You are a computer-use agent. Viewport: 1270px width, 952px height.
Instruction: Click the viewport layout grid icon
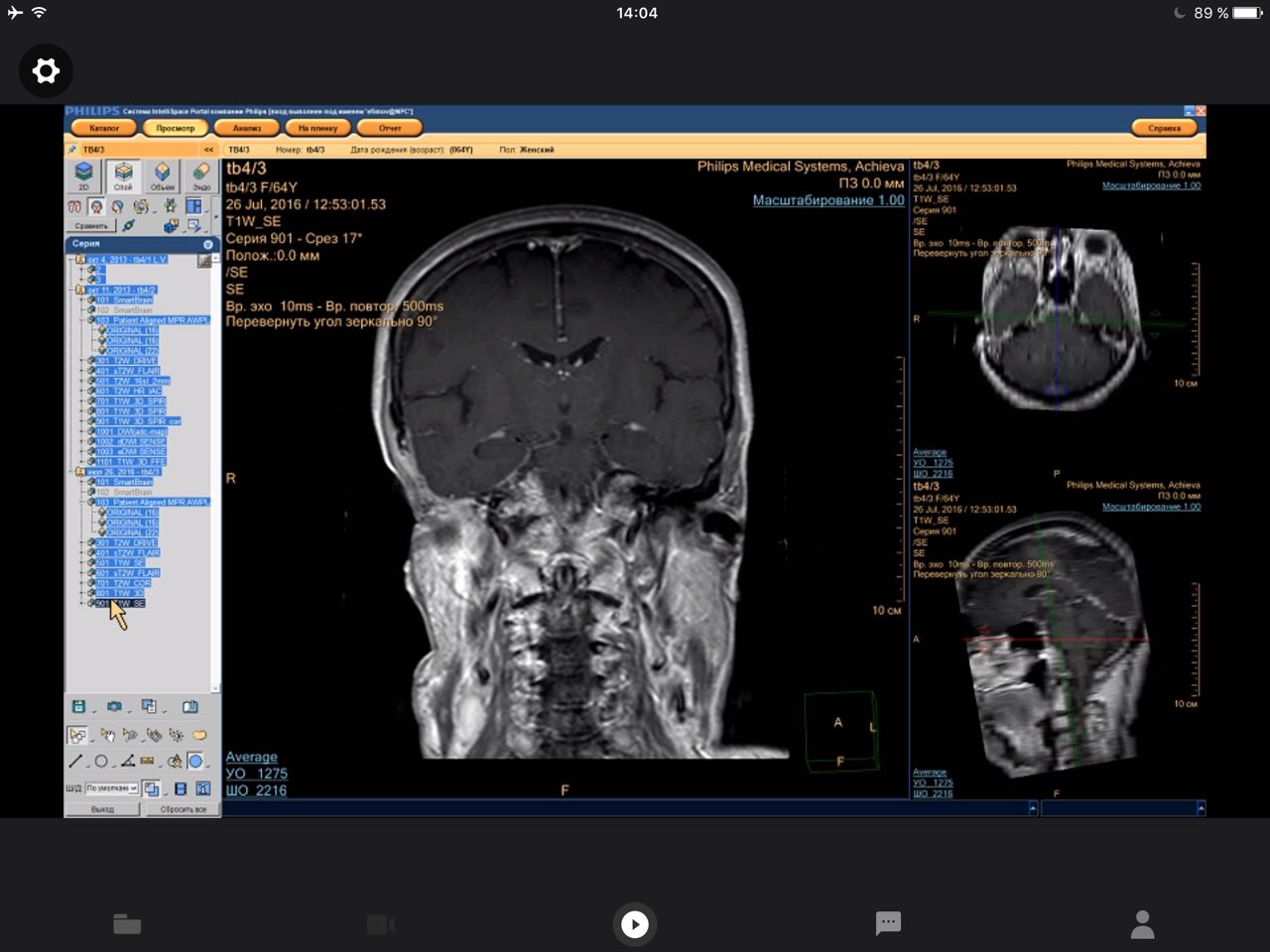[x=193, y=205]
